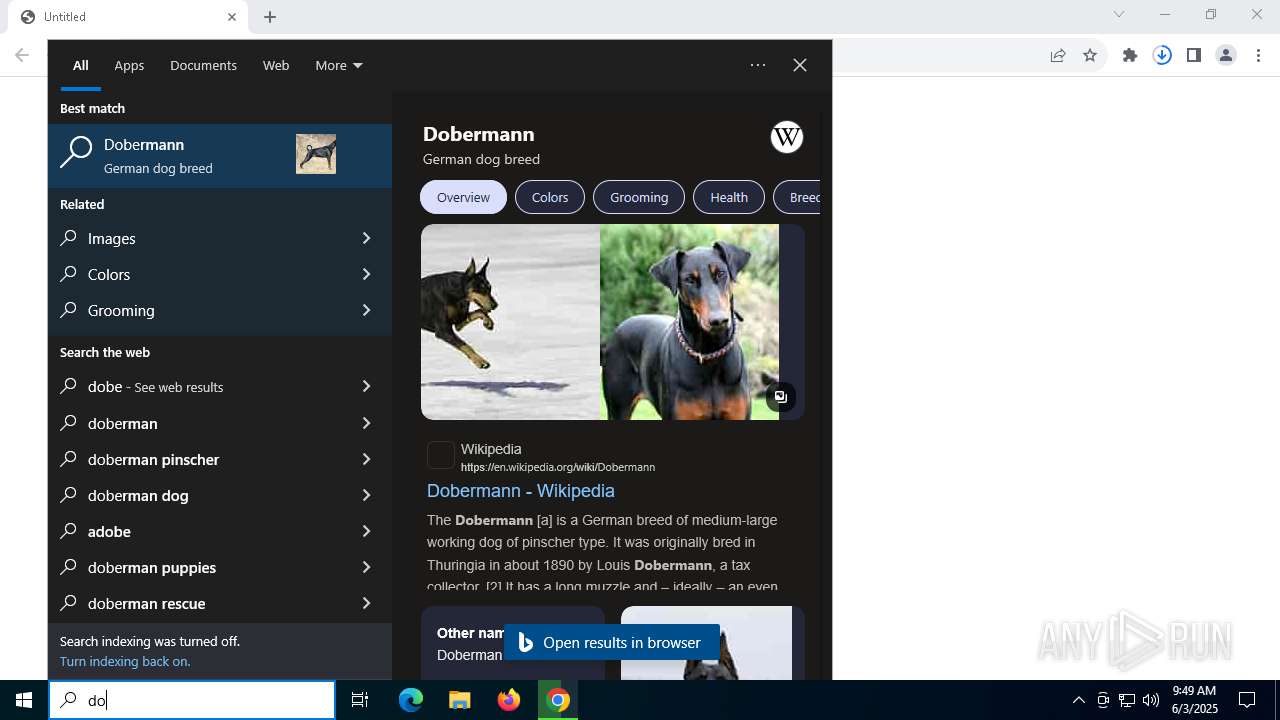Switch to Documents search tab

(x=203, y=65)
